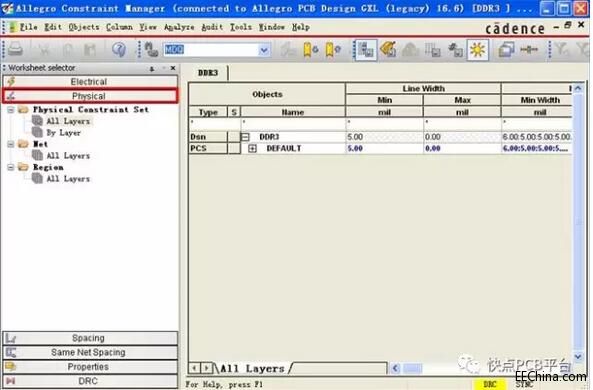The height and width of the screenshot is (390, 593).
Task: Click the highlighted grid worksheet toolbar icon
Action: click(x=365, y=50)
